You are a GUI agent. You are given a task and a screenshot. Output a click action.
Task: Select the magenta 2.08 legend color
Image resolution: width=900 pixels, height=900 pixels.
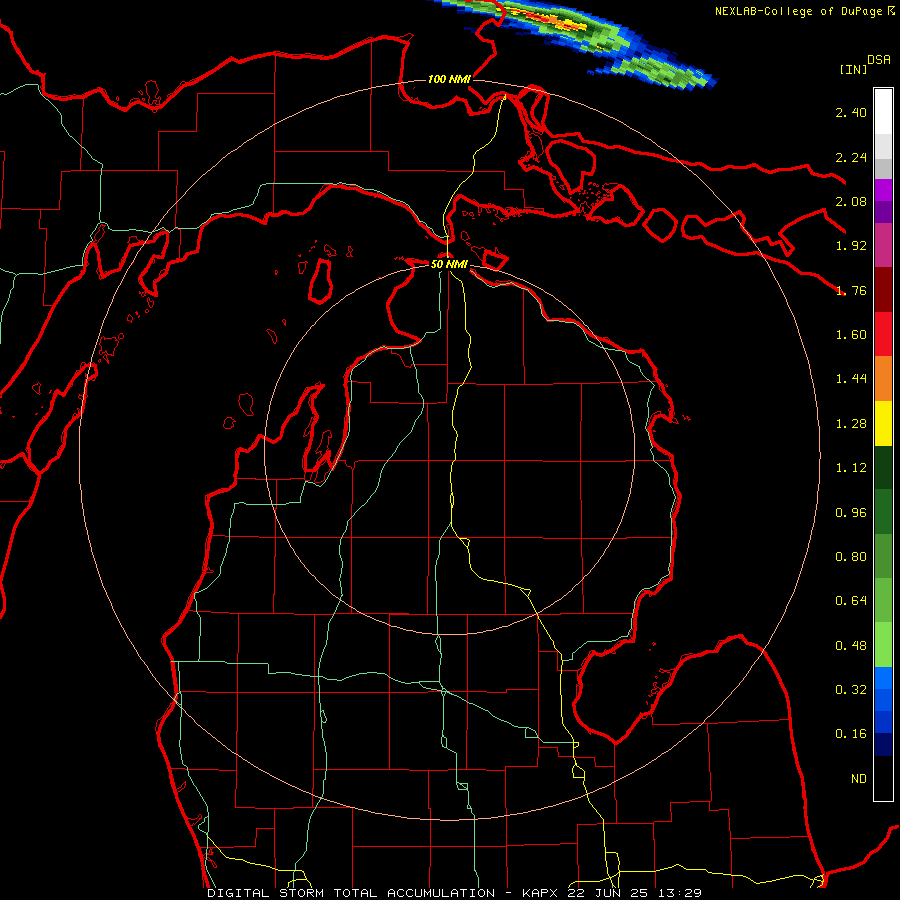883,190
